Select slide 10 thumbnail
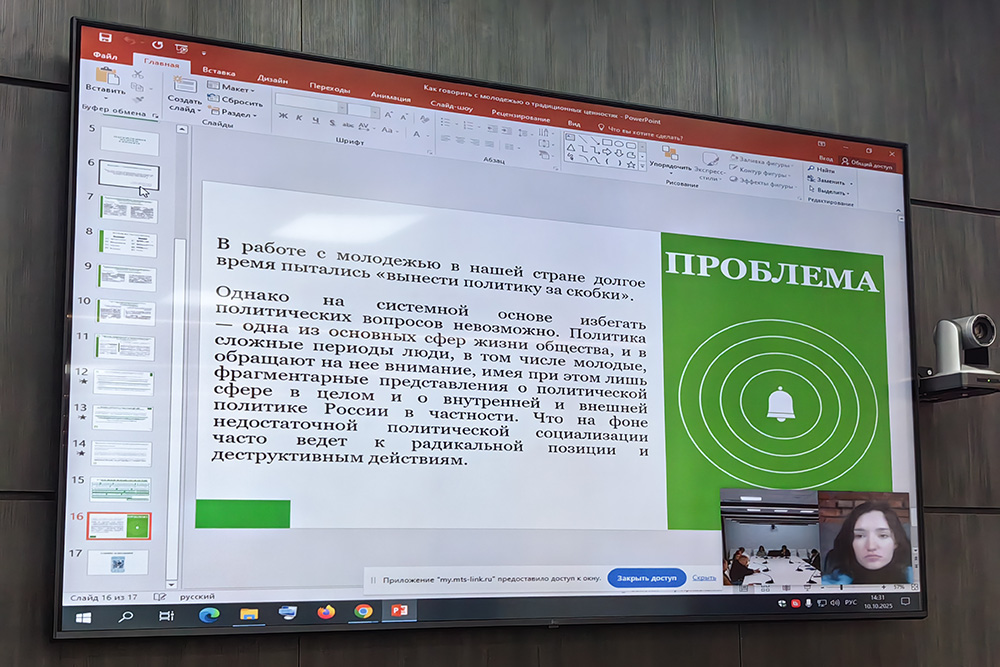 click(x=126, y=312)
